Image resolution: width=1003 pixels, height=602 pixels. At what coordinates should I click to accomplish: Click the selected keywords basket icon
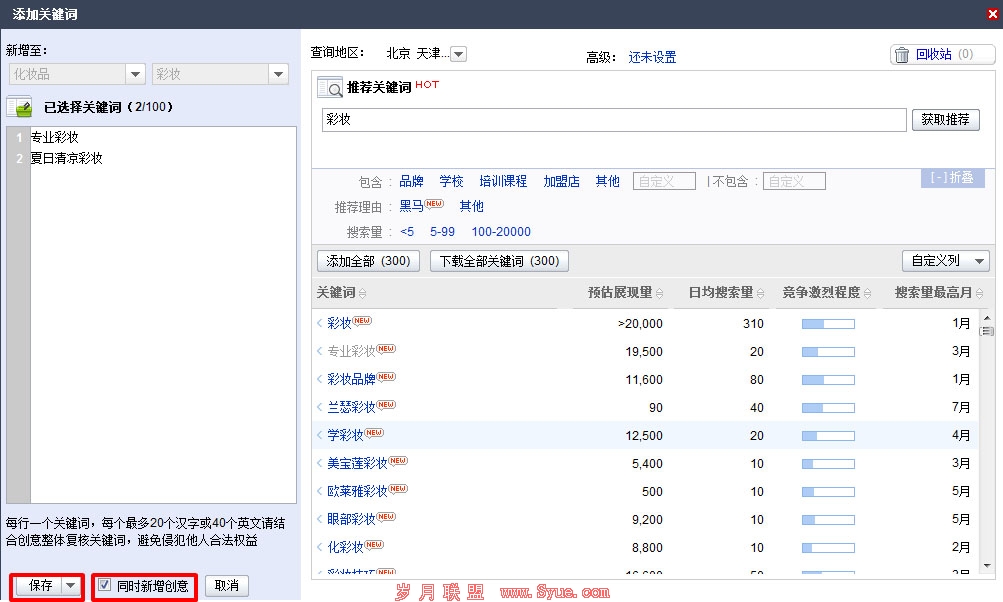(x=20, y=106)
